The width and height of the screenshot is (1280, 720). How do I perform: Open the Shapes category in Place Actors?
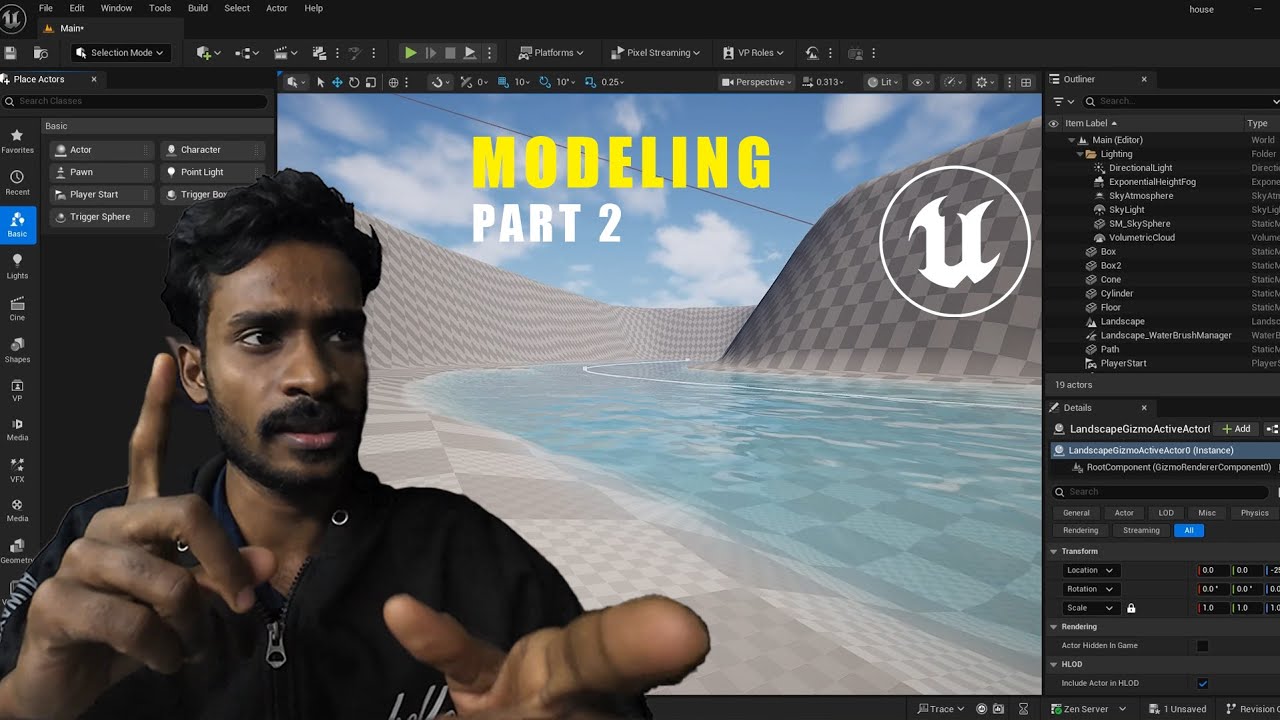point(17,350)
